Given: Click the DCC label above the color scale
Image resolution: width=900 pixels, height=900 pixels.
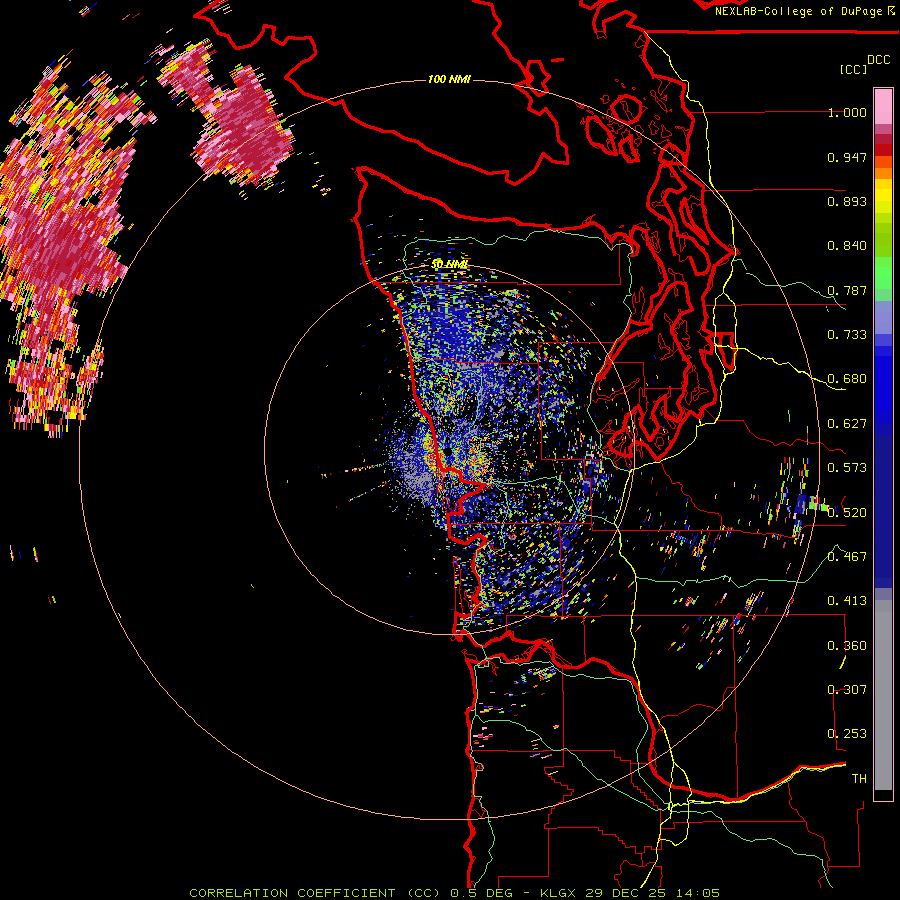Looking at the screenshot, I should (878, 60).
